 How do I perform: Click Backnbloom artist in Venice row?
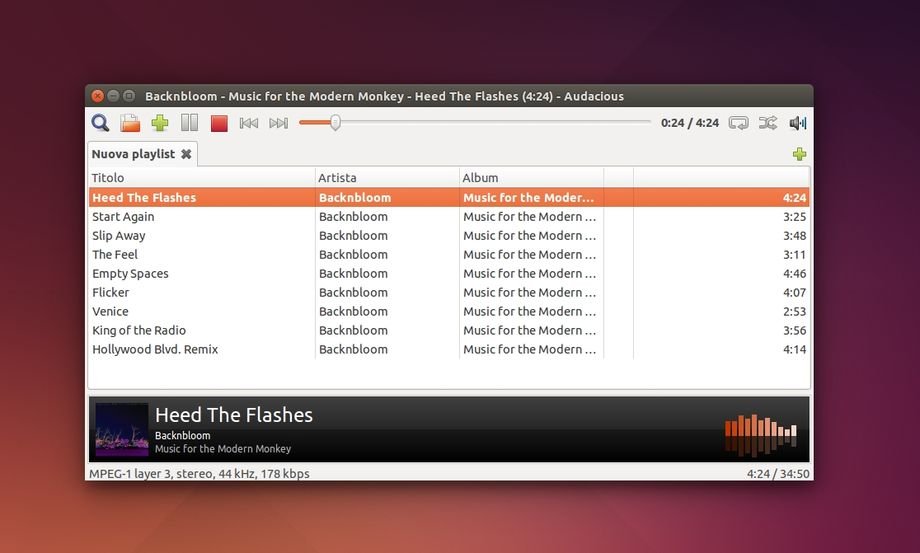353,311
